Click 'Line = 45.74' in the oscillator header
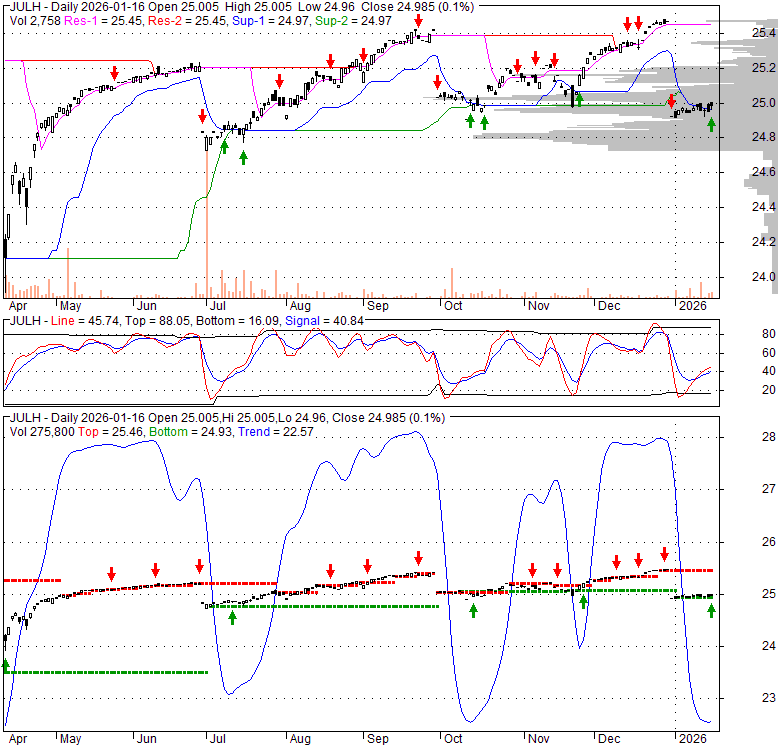 (x=85, y=321)
